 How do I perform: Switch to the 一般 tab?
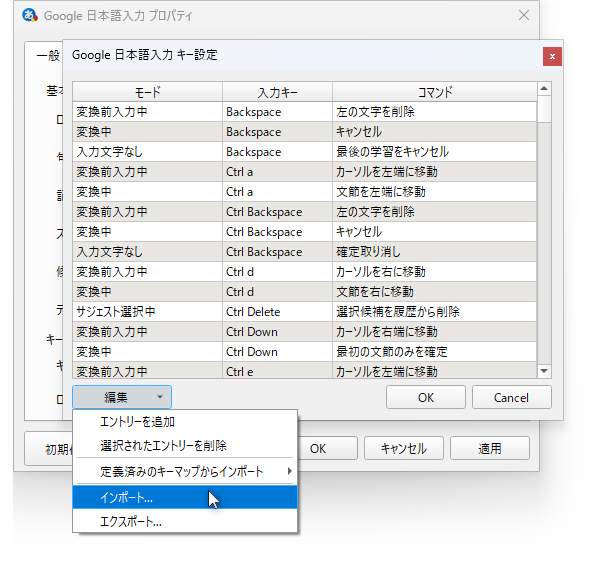coord(48,56)
